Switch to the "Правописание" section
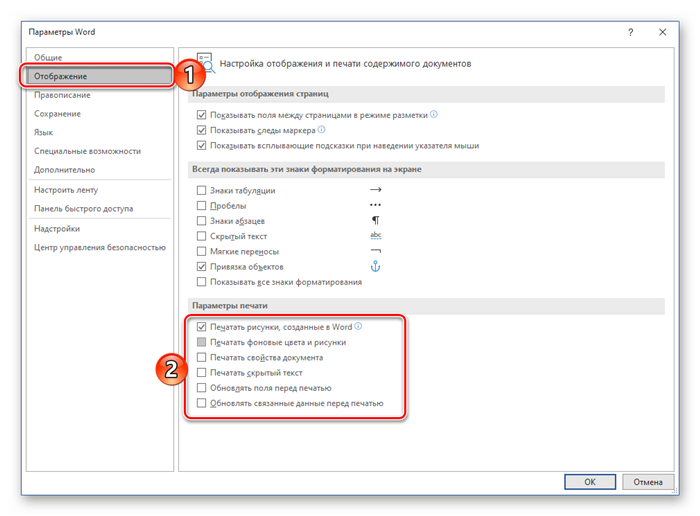The height and width of the screenshot is (516, 700). point(62,95)
